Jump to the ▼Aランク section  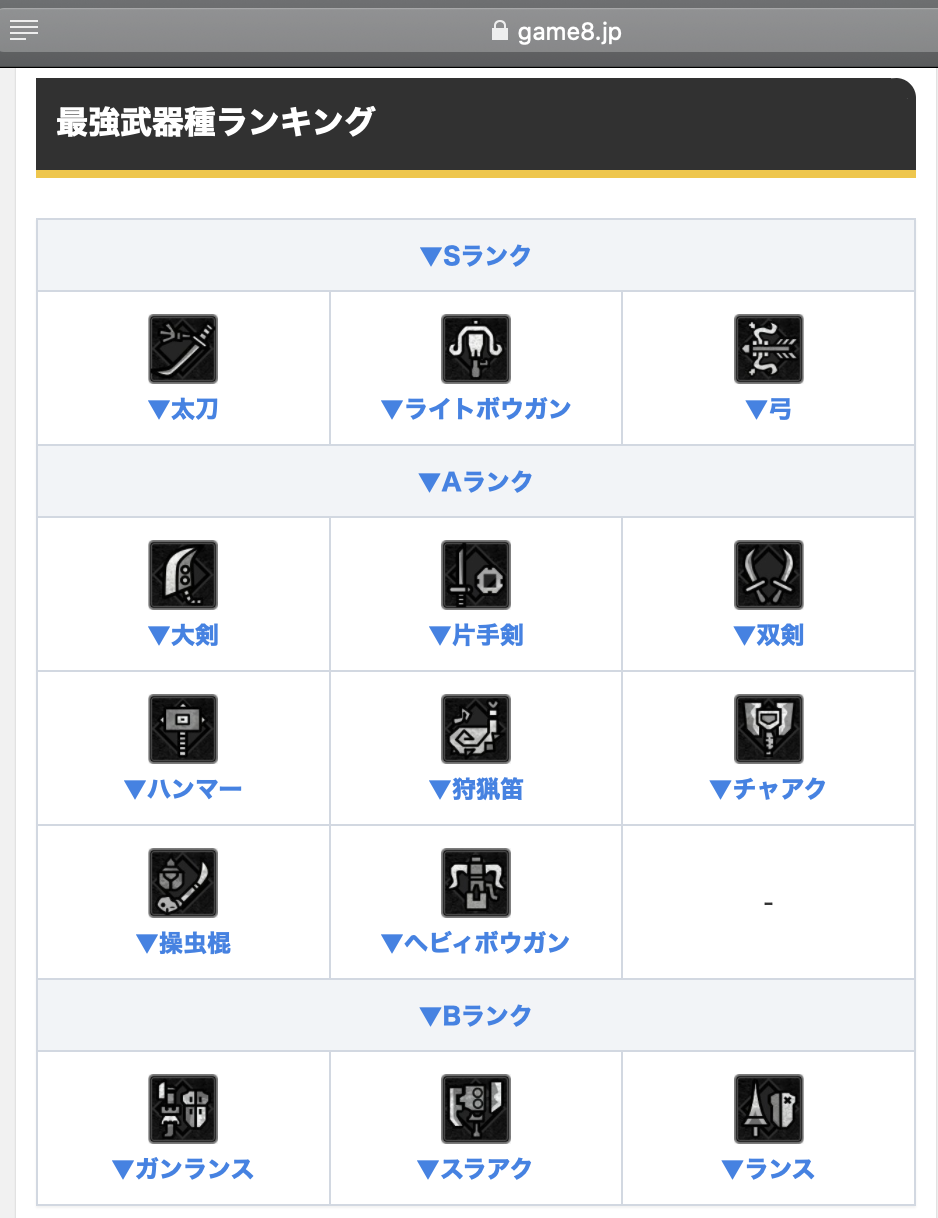pos(476,482)
